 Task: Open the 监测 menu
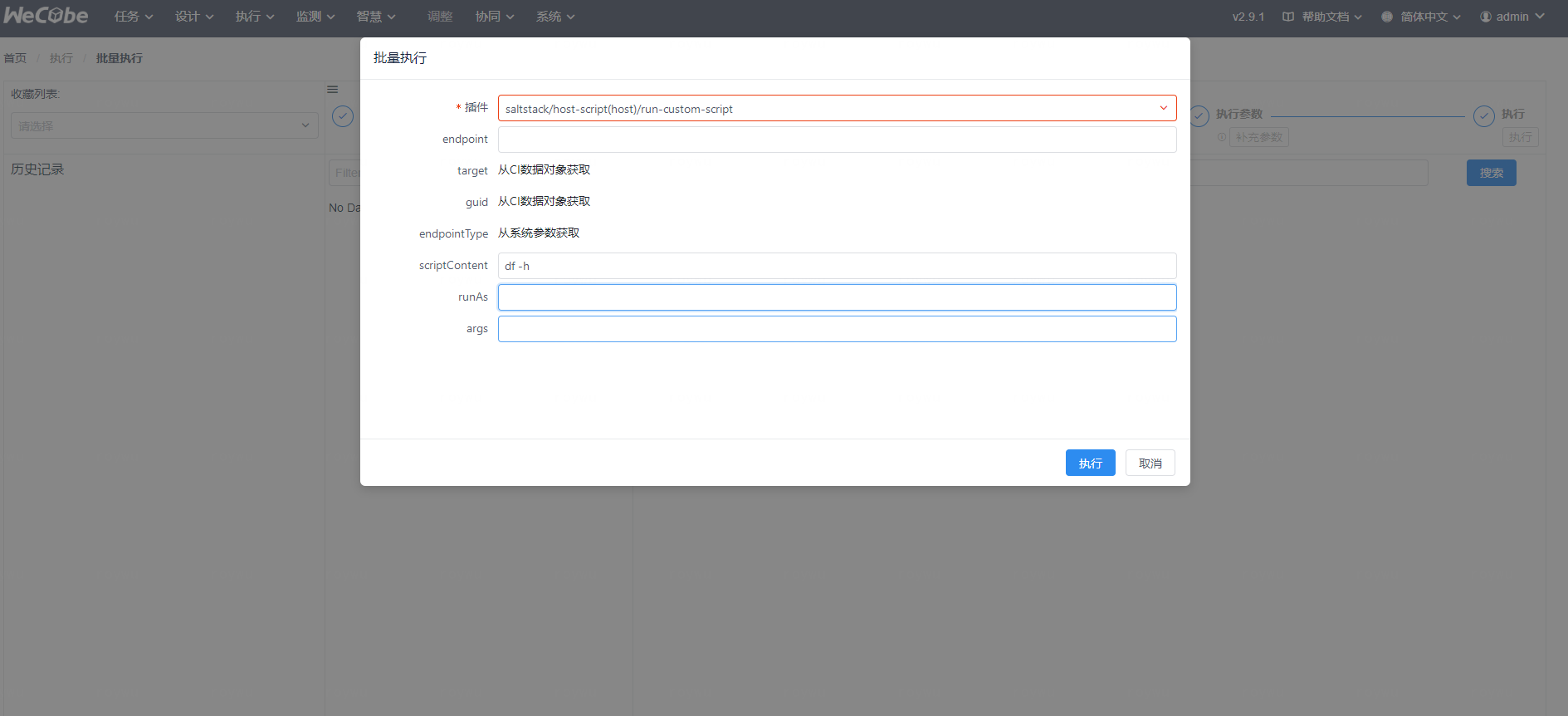tap(315, 17)
